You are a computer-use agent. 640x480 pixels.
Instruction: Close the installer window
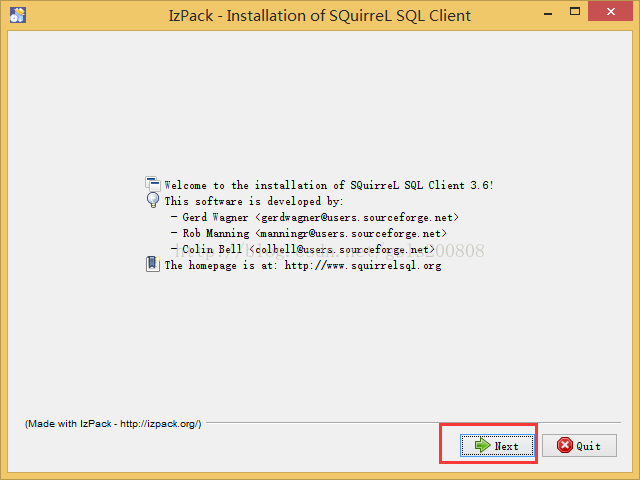coord(611,11)
